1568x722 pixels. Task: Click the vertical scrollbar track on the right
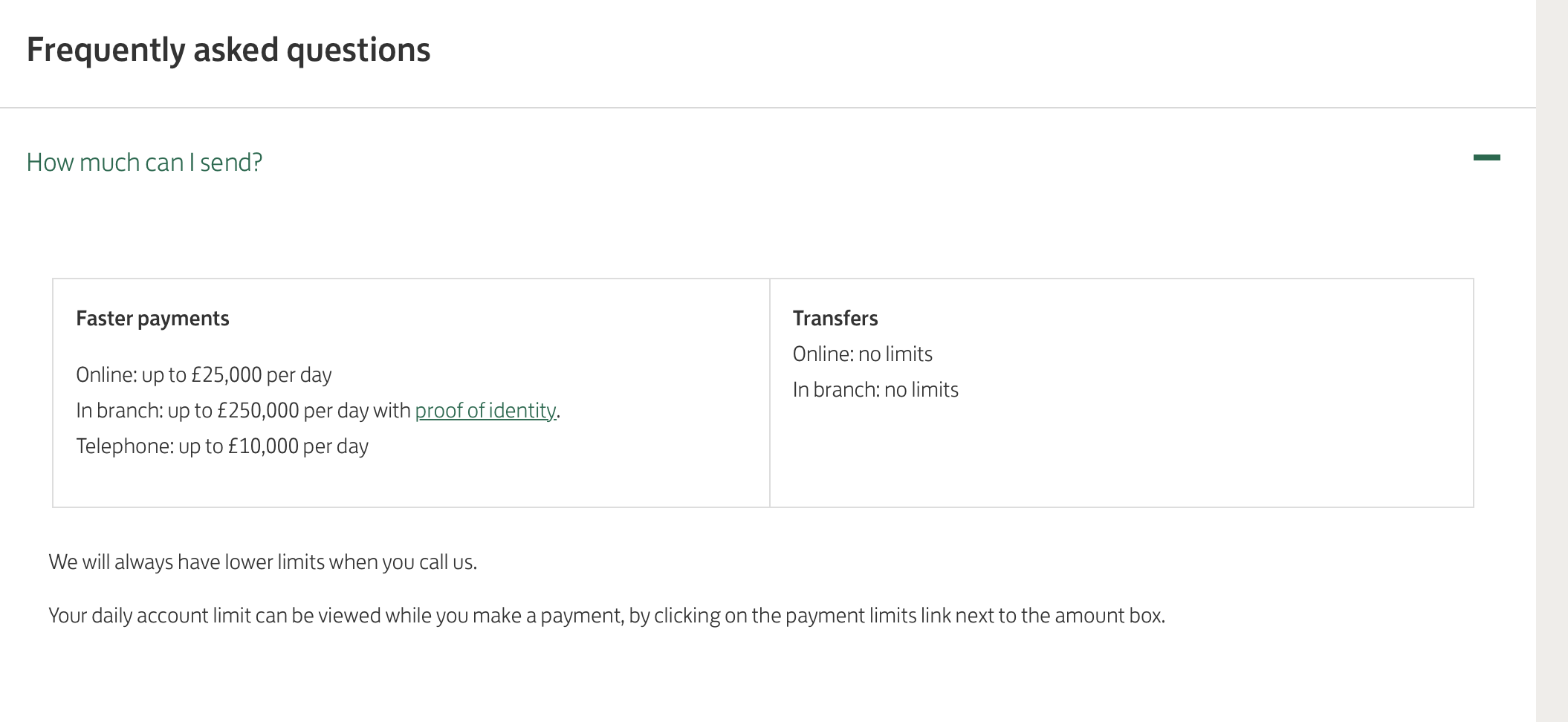[1552, 361]
